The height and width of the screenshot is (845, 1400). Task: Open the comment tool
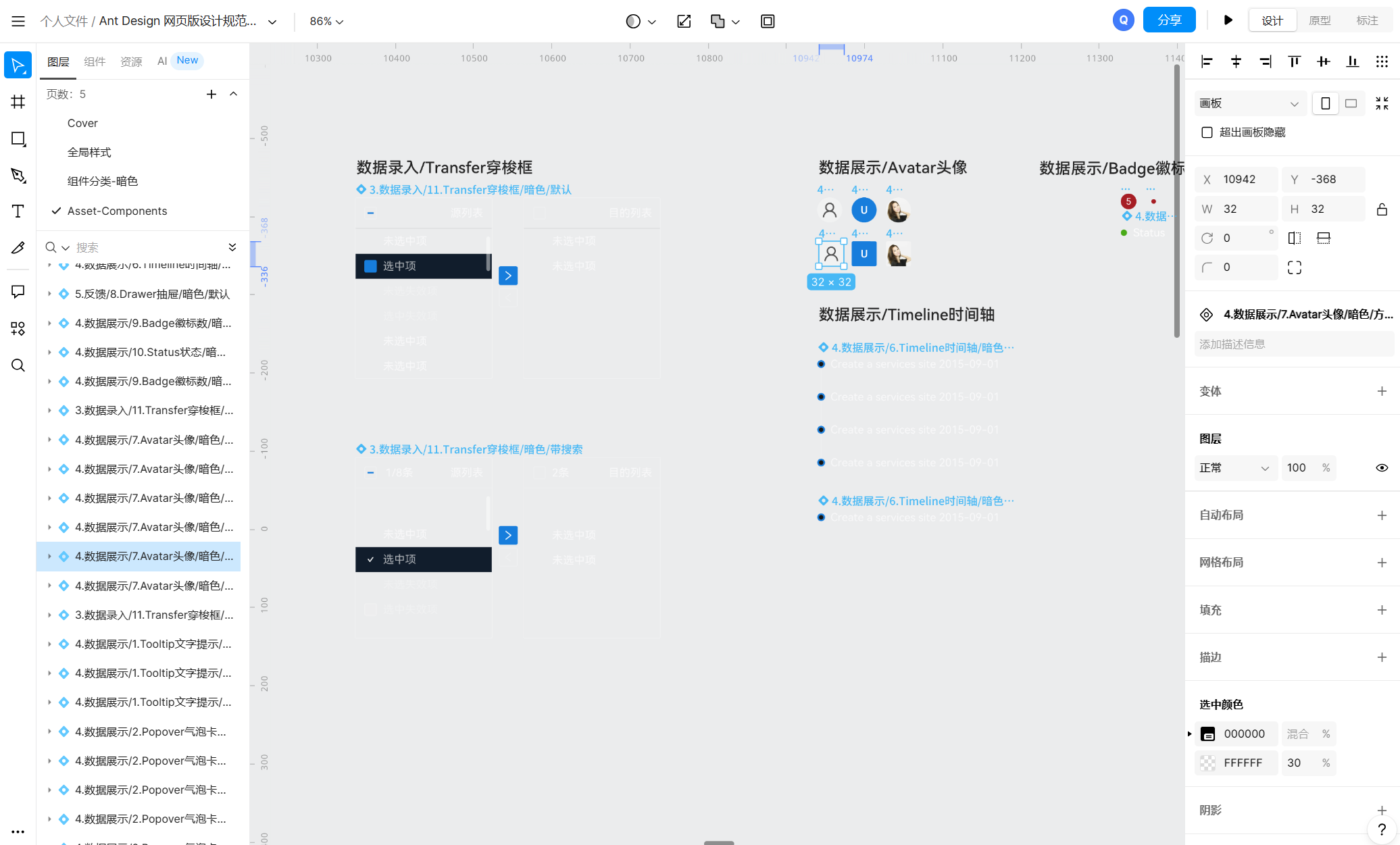[18, 292]
